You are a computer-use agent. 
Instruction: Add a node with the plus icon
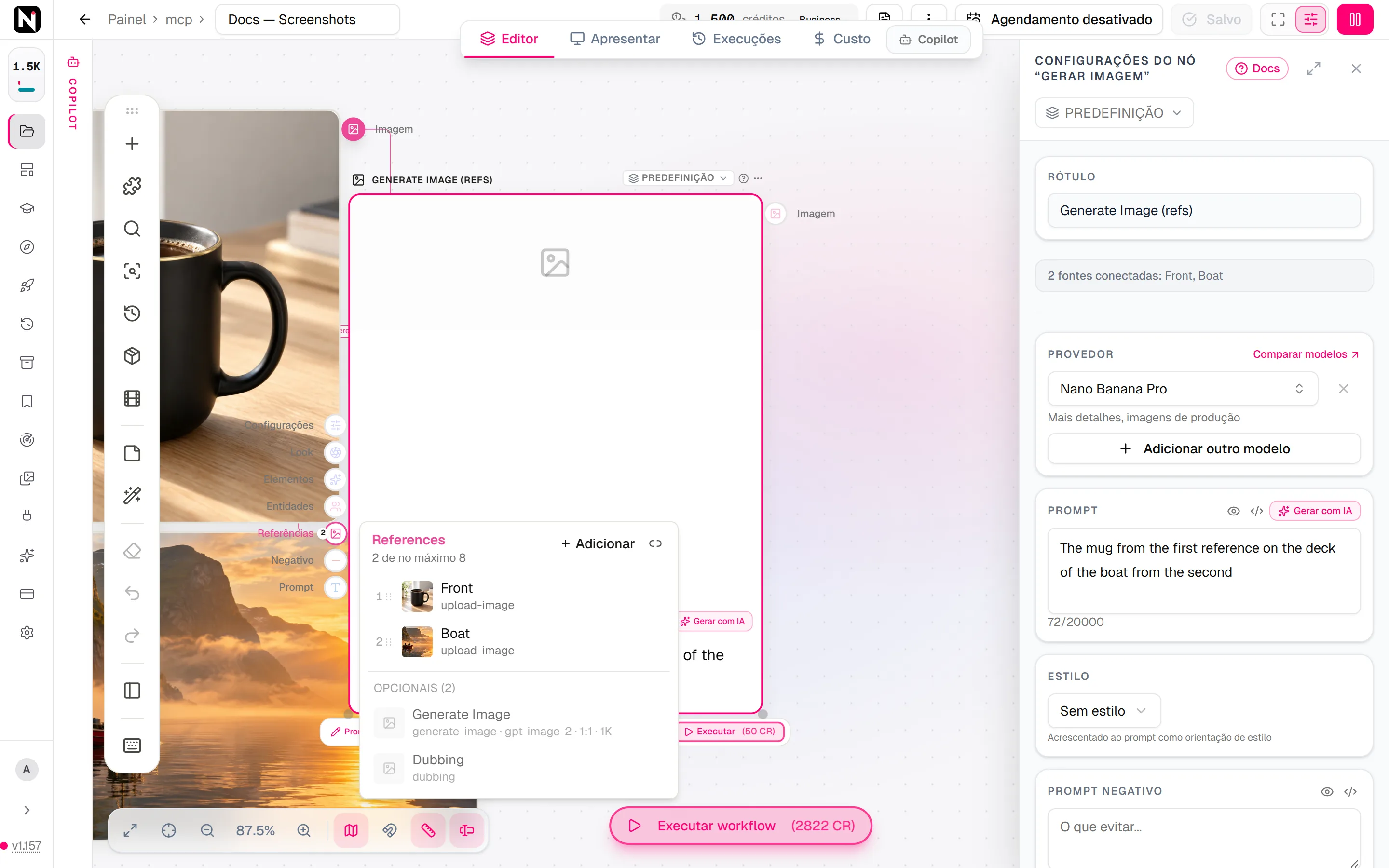click(x=132, y=144)
